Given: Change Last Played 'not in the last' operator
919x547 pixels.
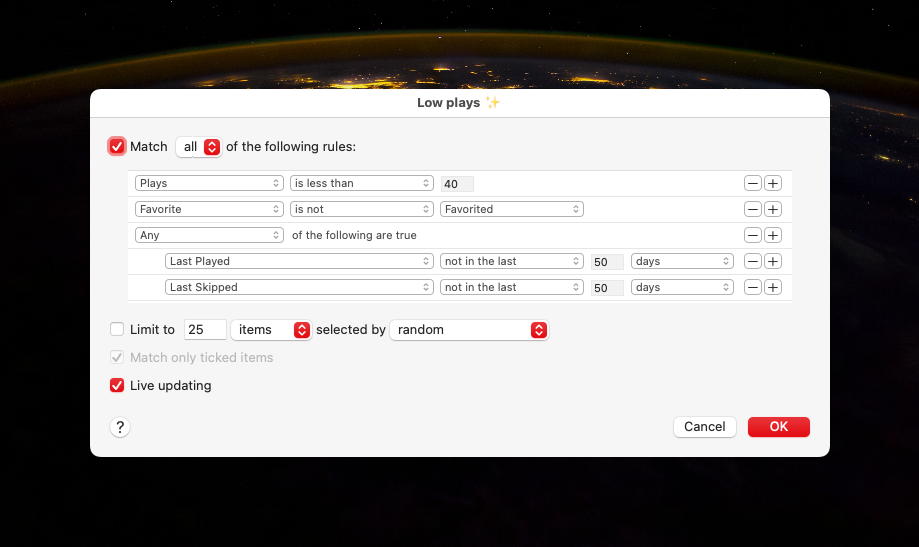Looking at the screenshot, I should pyautogui.click(x=512, y=261).
